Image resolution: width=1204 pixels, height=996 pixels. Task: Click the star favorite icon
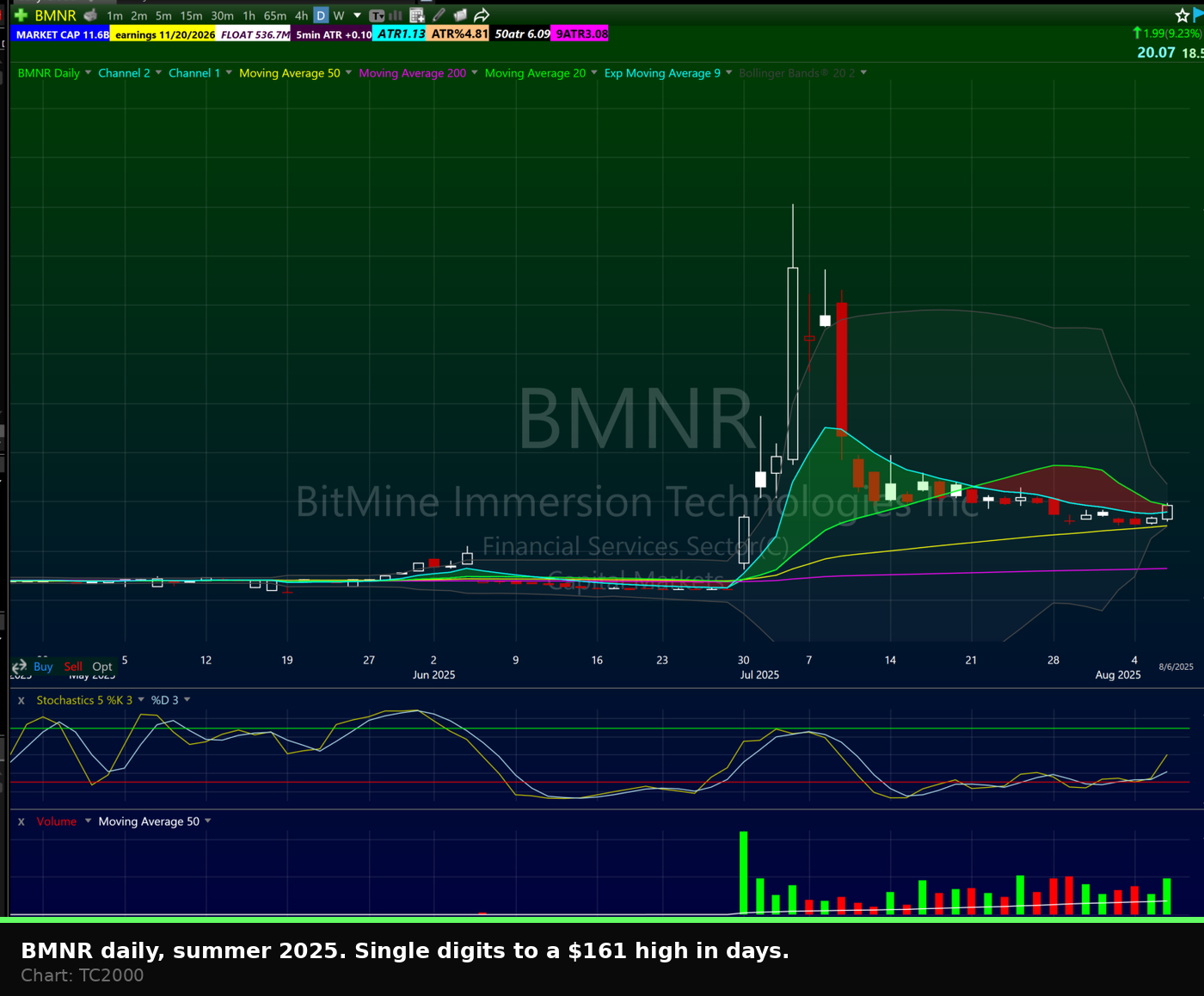(1182, 15)
